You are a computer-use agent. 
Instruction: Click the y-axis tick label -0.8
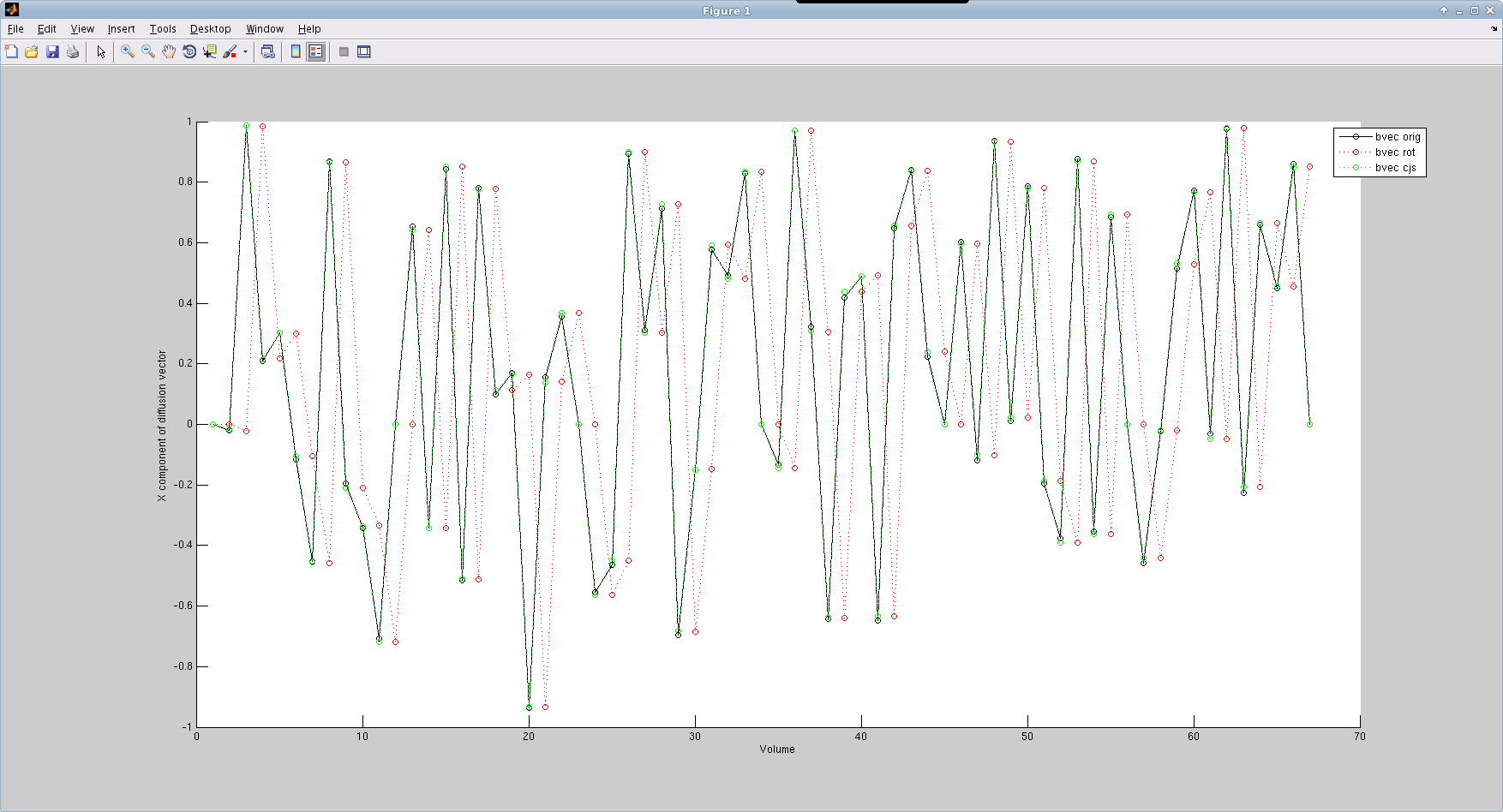click(183, 666)
